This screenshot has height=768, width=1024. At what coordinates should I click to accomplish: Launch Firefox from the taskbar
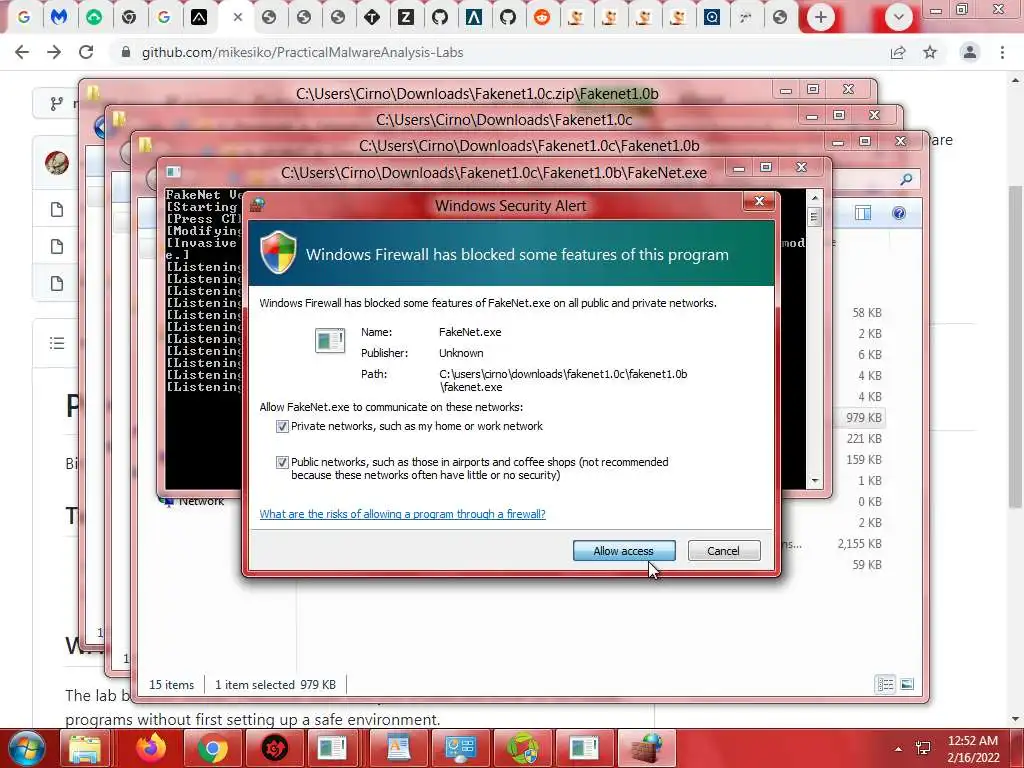(150, 748)
